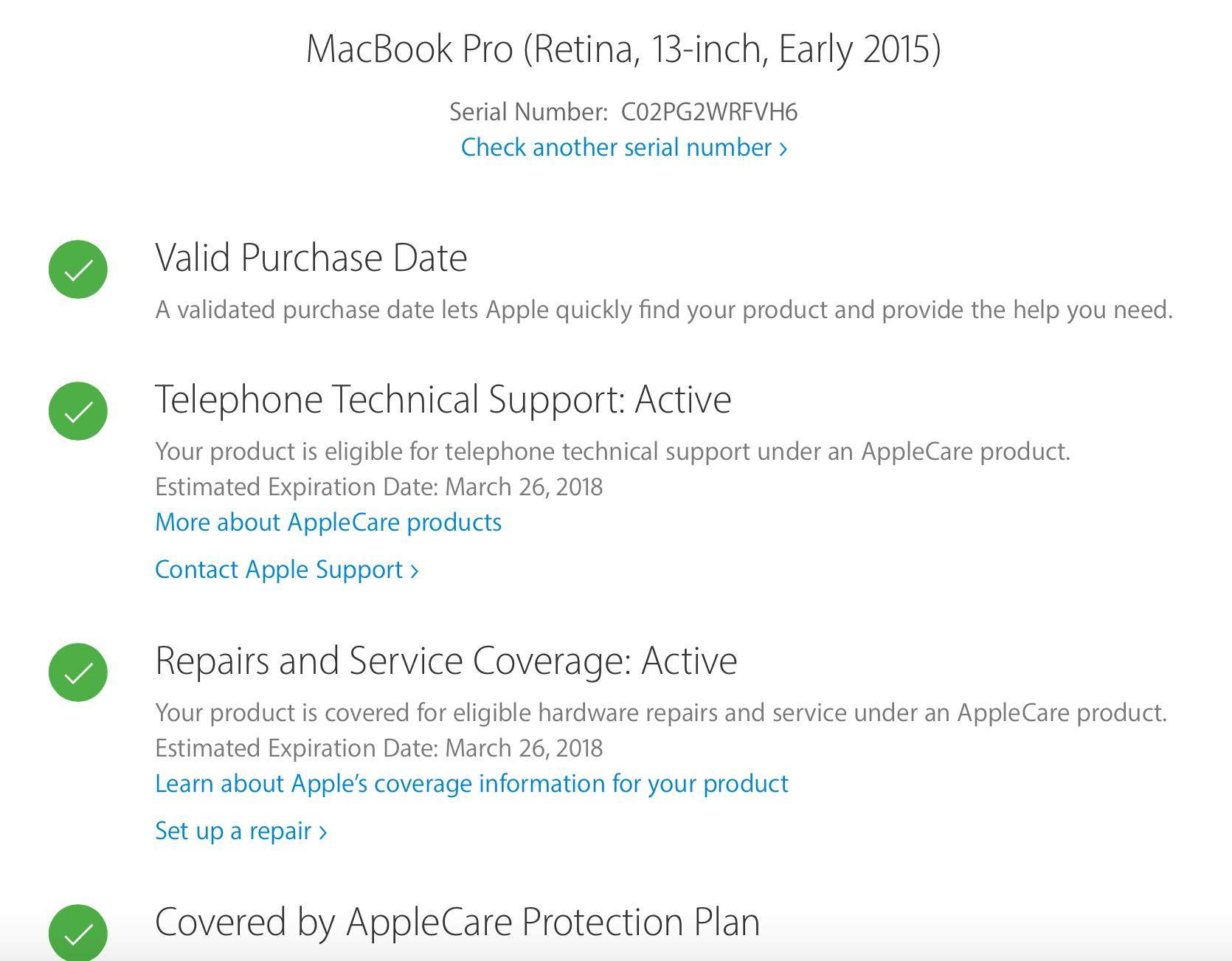
Task: Click Covered by AppleCare Protection Plan heading
Action: point(457,922)
